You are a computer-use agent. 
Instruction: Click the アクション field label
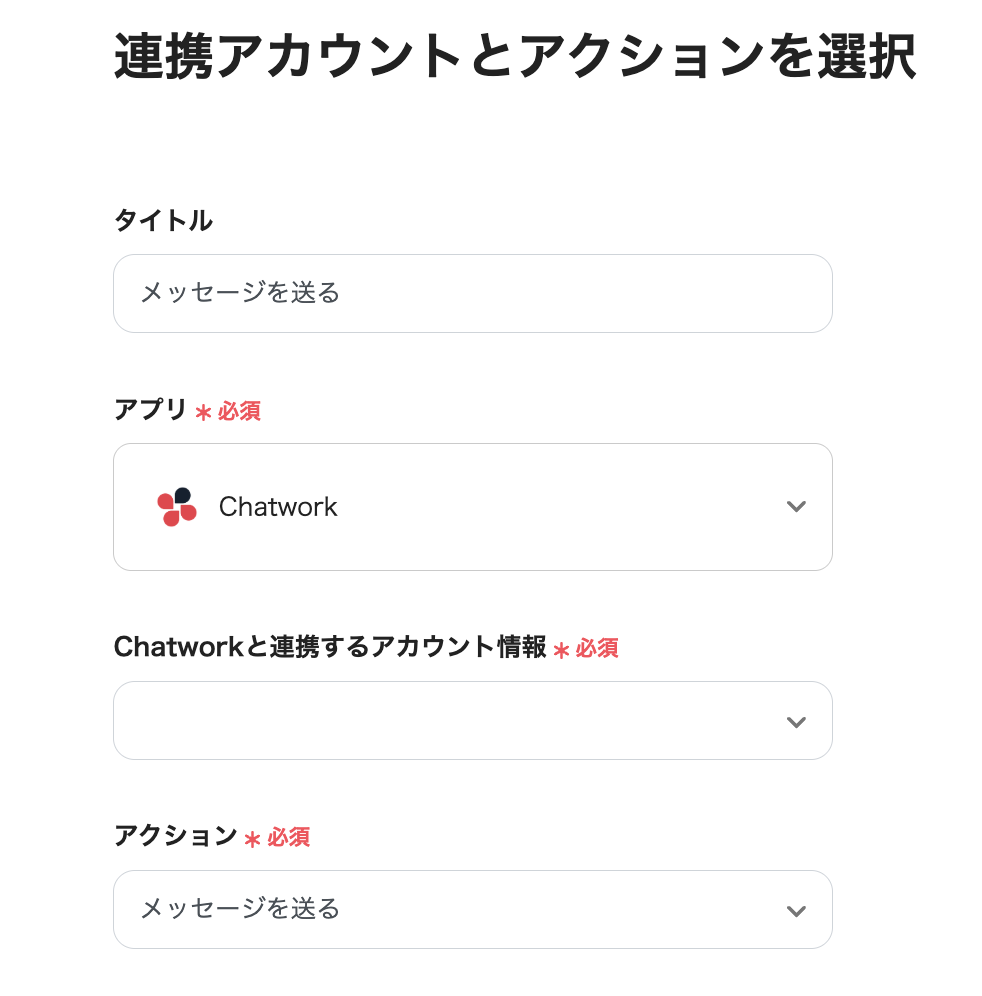pos(175,836)
